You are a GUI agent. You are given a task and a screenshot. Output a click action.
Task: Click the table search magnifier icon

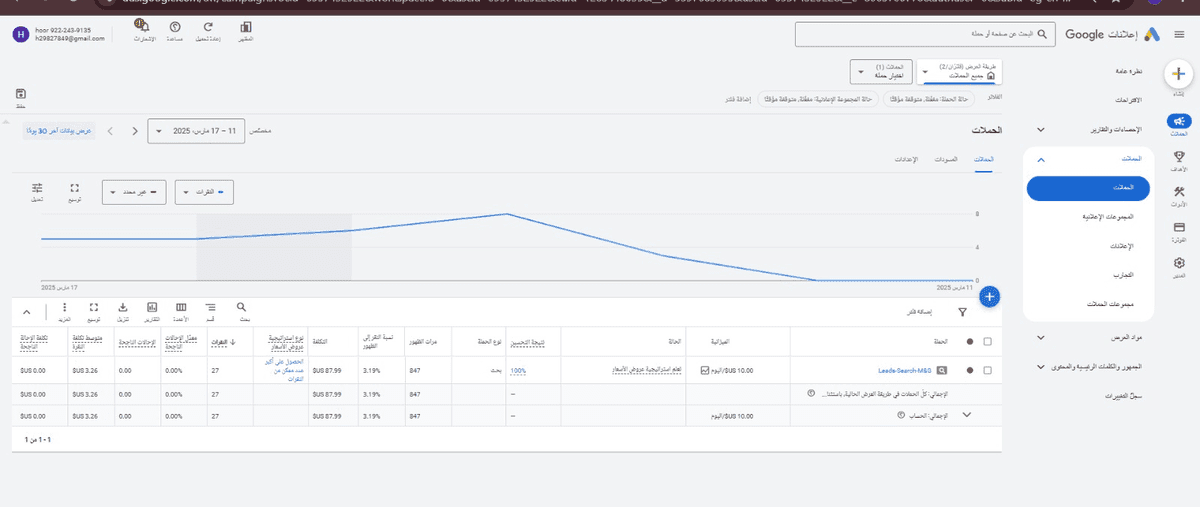[x=242, y=311]
